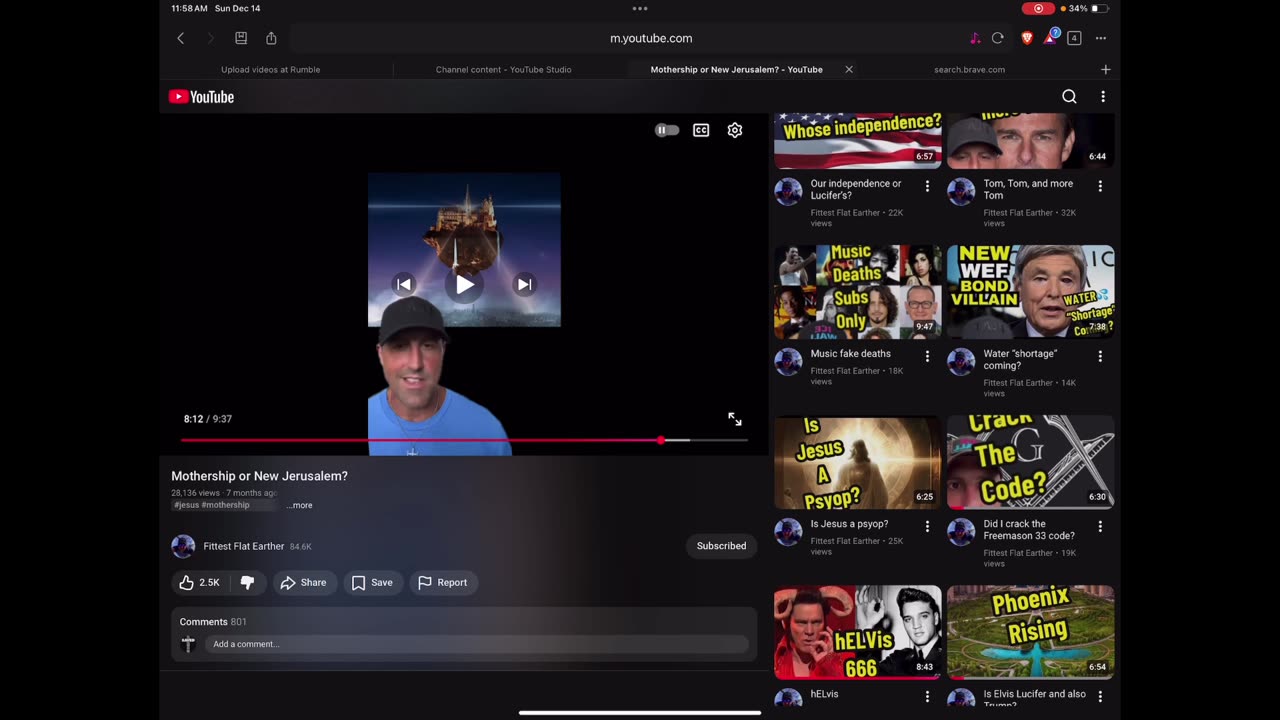Open options for Is Jesus a psyop
Screen dimensions: 1280x720
click(x=927, y=526)
